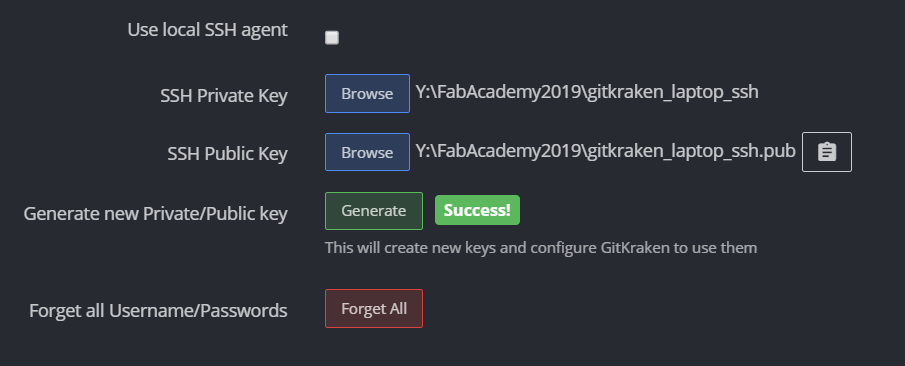The height and width of the screenshot is (366, 905).
Task: Click FabAcademy2019 folder name in public key path
Action: 508,151
